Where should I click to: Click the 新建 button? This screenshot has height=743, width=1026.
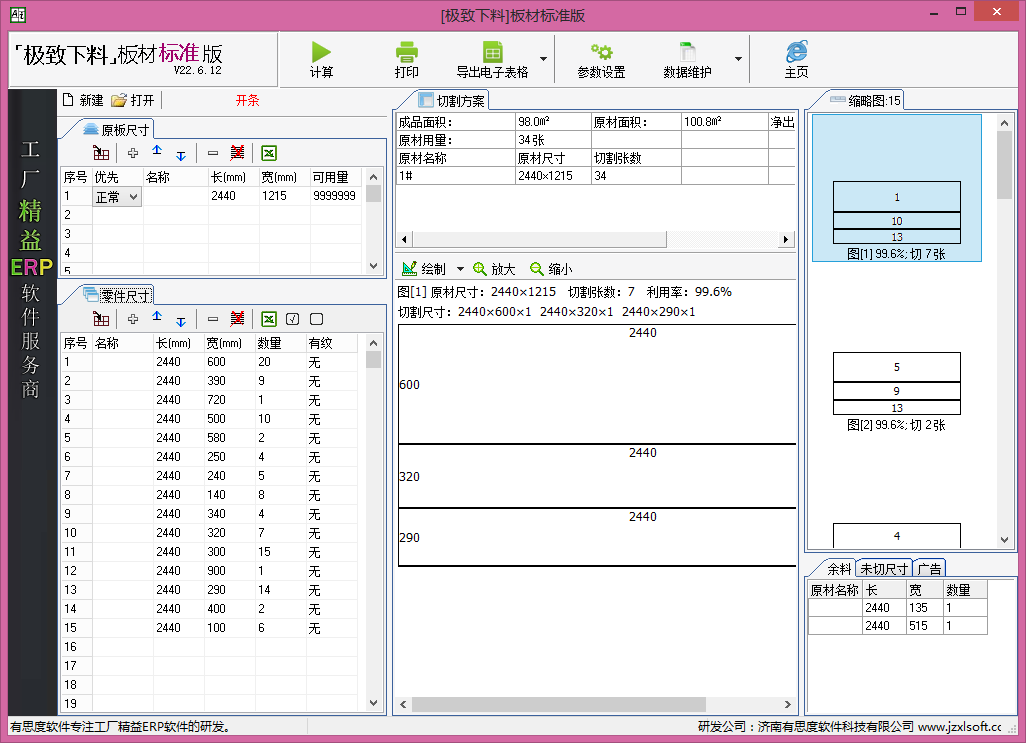pos(83,100)
